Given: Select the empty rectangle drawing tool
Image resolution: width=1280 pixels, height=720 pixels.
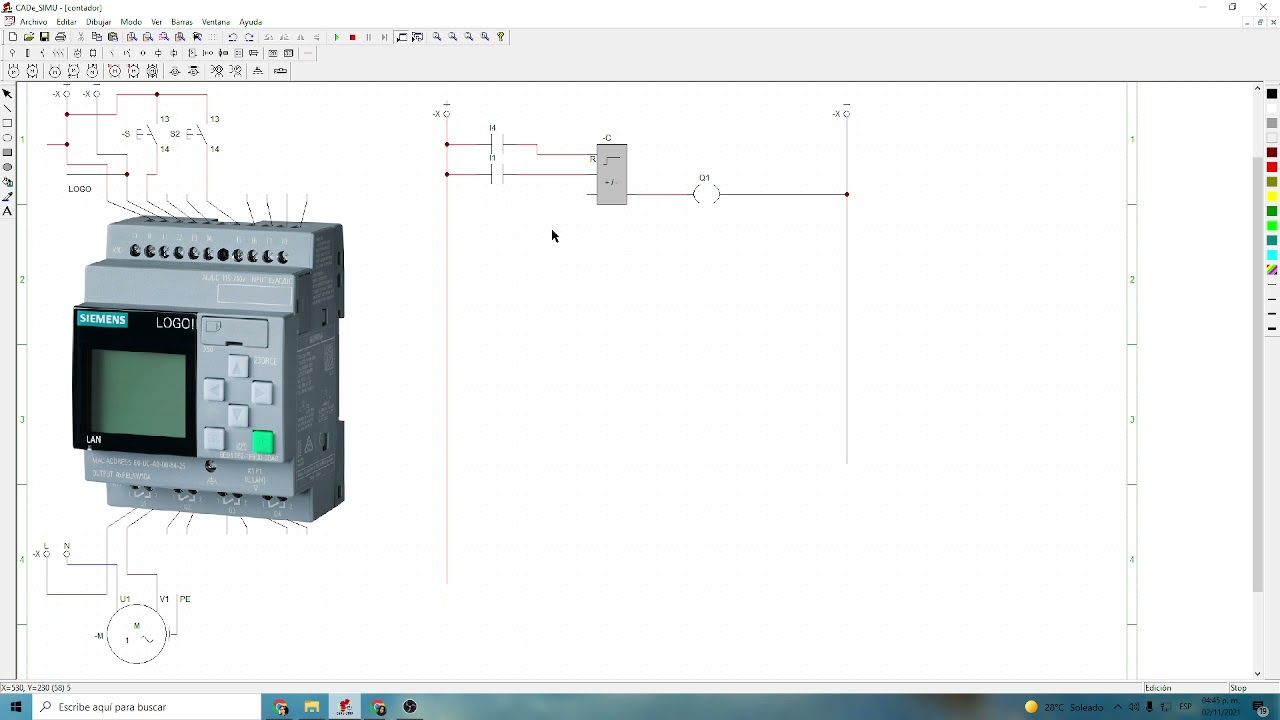Looking at the screenshot, I should tap(7, 123).
